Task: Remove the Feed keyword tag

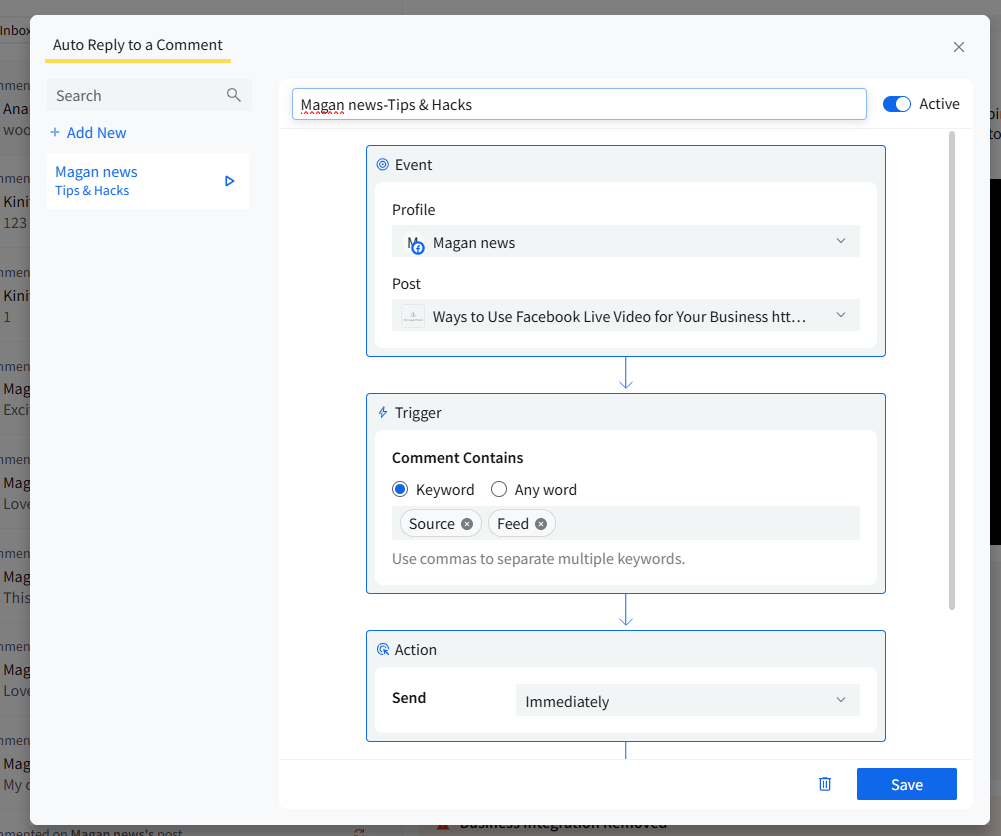Action: pos(541,524)
